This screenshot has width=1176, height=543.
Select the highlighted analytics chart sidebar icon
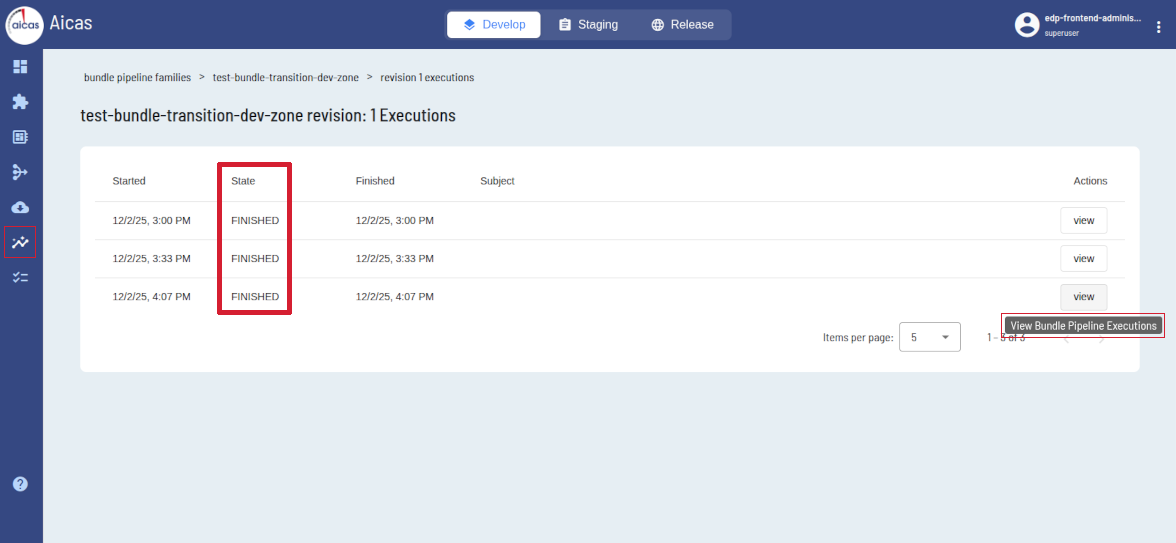[x=20, y=242]
